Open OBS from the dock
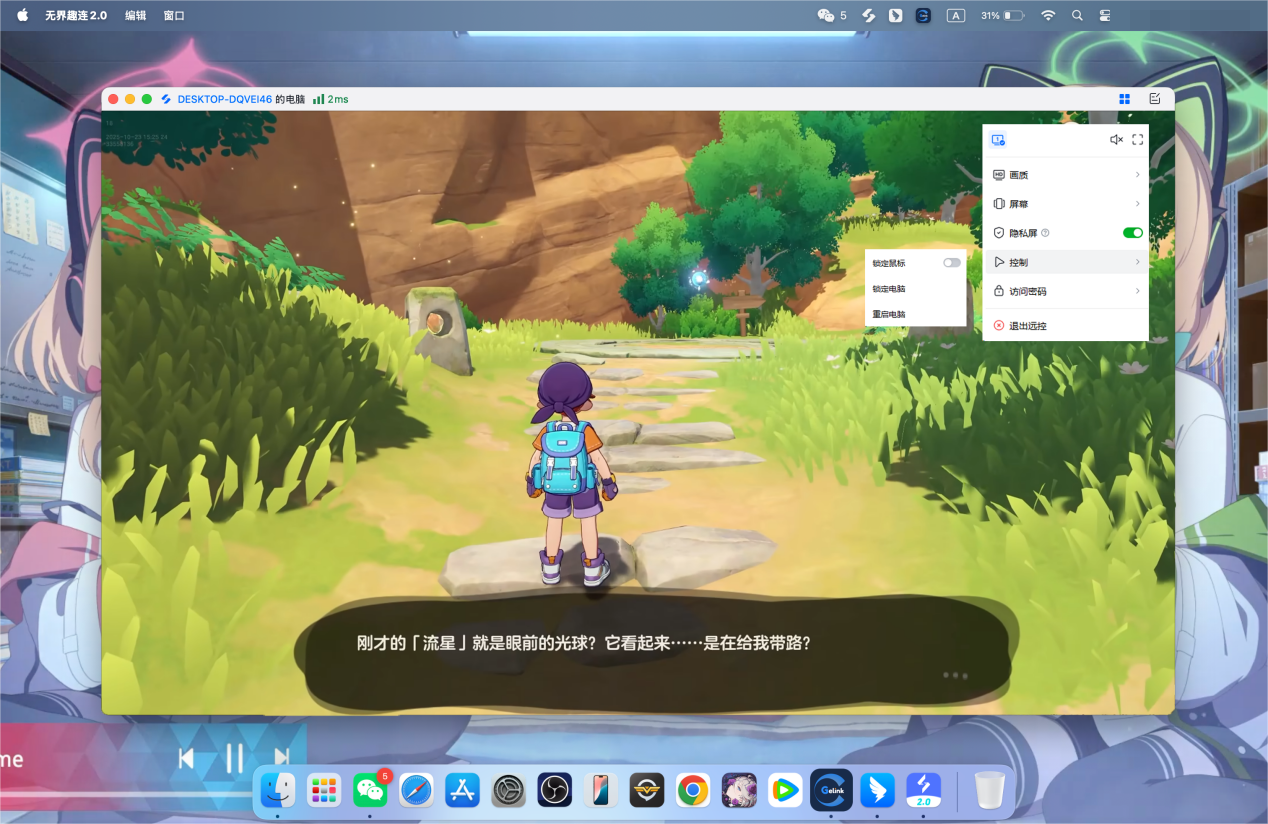Image resolution: width=1268 pixels, height=824 pixels. click(x=553, y=790)
